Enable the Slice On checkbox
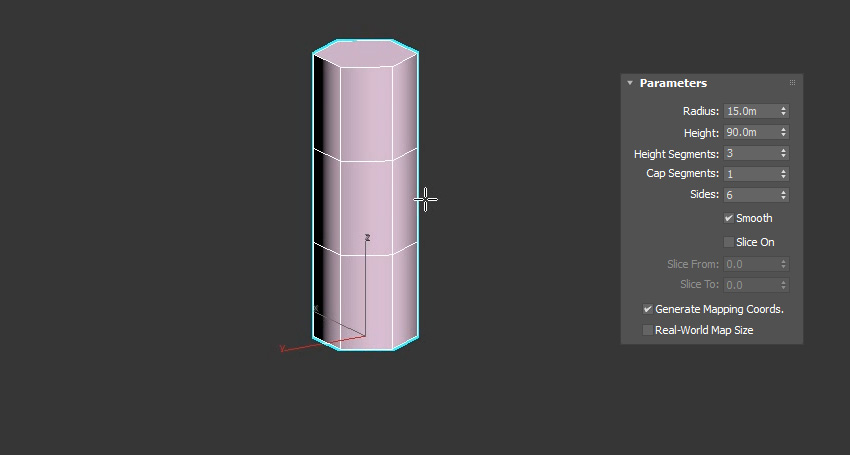This screenshot has height=455, width=850. 729,242
